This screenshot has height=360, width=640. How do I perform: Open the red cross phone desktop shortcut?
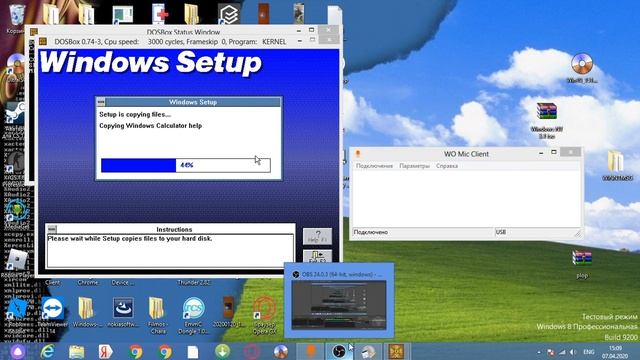(x=160, y=13)
